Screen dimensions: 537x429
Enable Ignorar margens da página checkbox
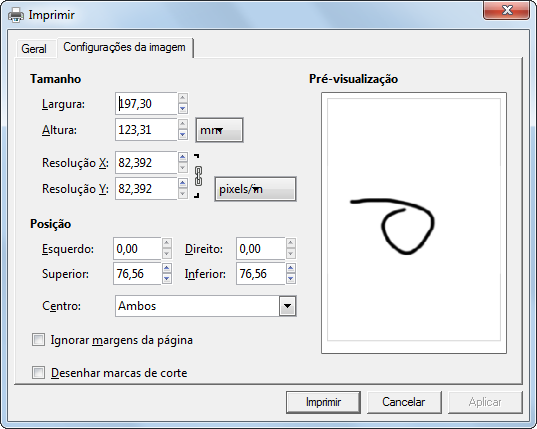coord(38,340)
